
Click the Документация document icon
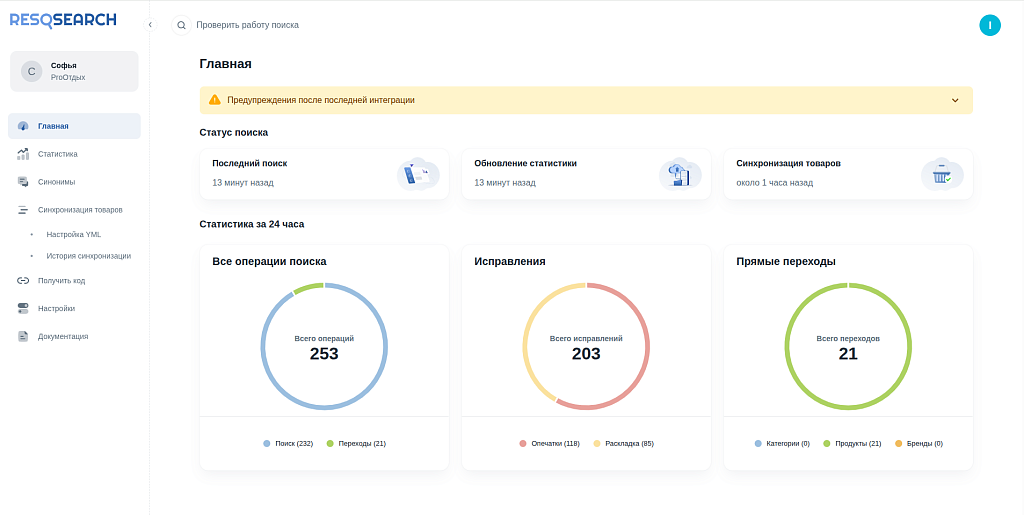coord(23,336)
